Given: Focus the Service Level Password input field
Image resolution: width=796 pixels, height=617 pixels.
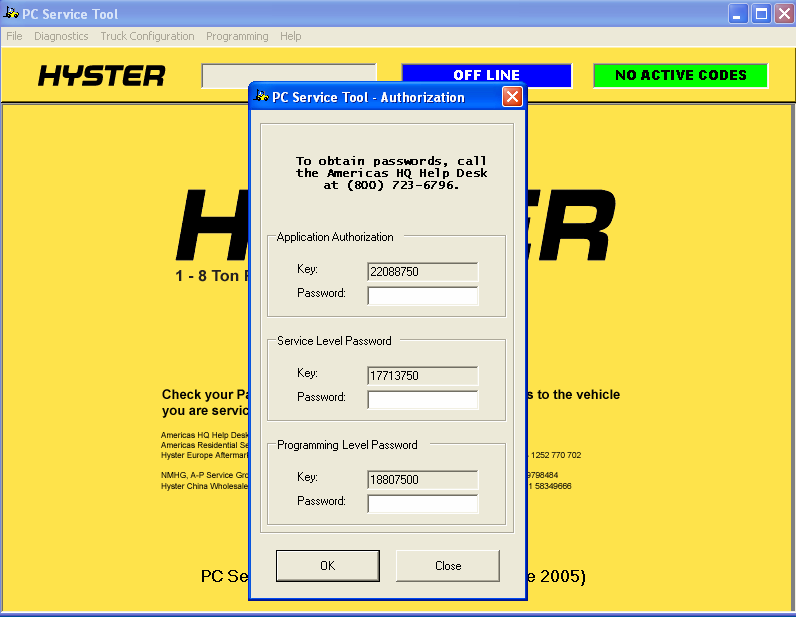Looking at the screenshot, I should point(422,400).
